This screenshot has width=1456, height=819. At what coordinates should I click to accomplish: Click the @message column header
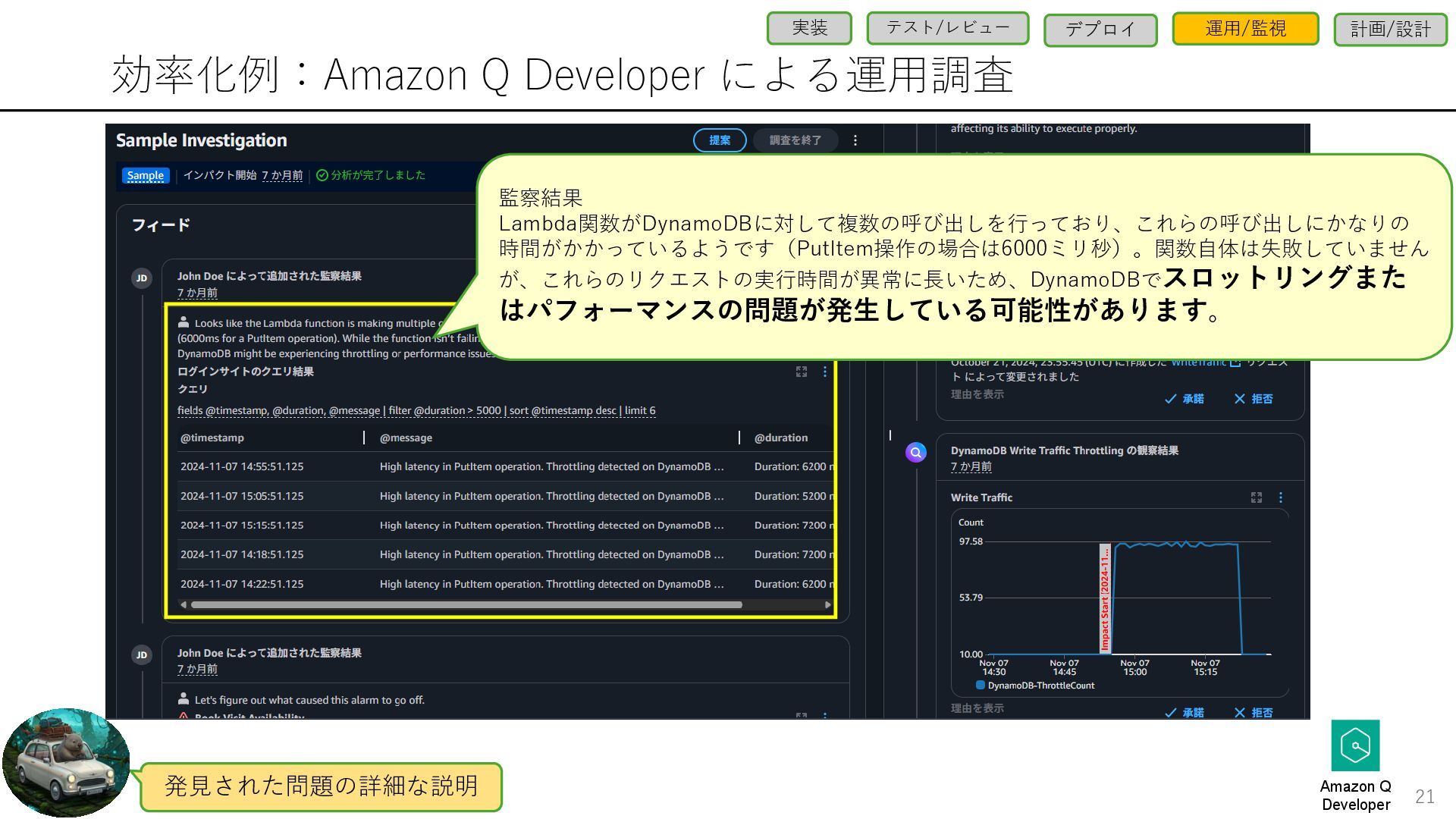click(x=406, y=438)
